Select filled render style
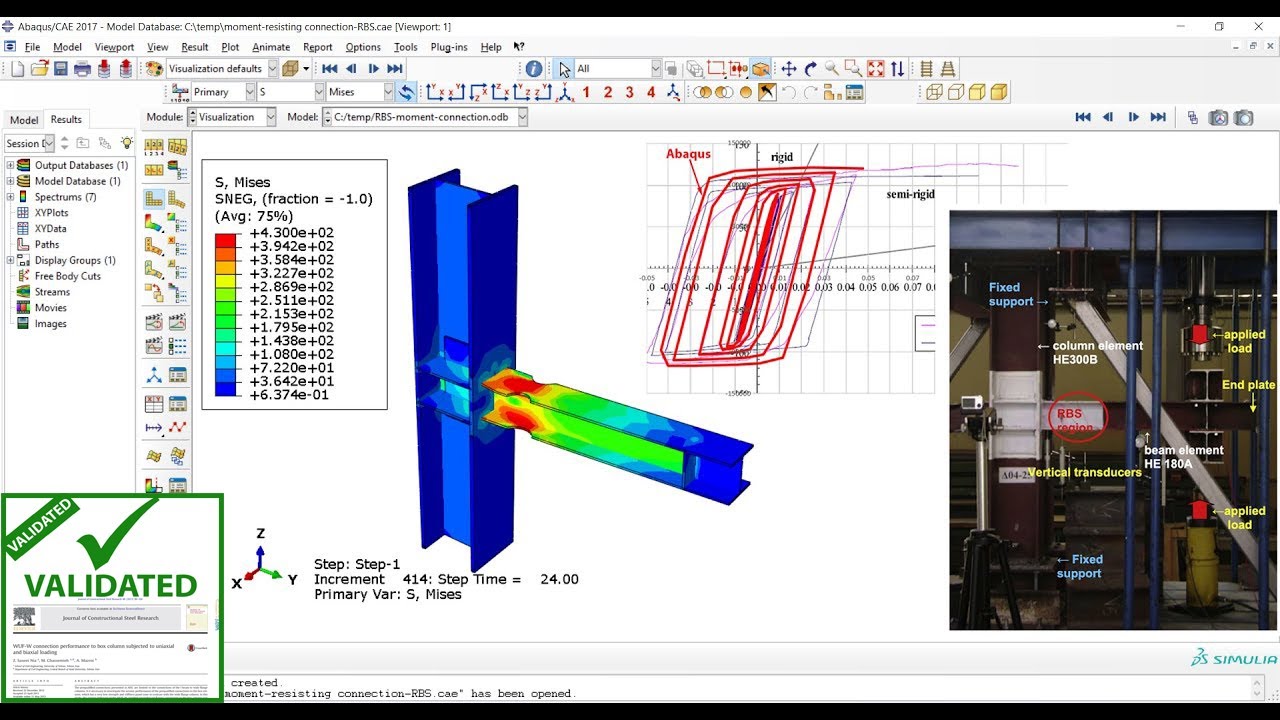The height and width of the screenshot is (720, 1280). click(x=977, y=92)
